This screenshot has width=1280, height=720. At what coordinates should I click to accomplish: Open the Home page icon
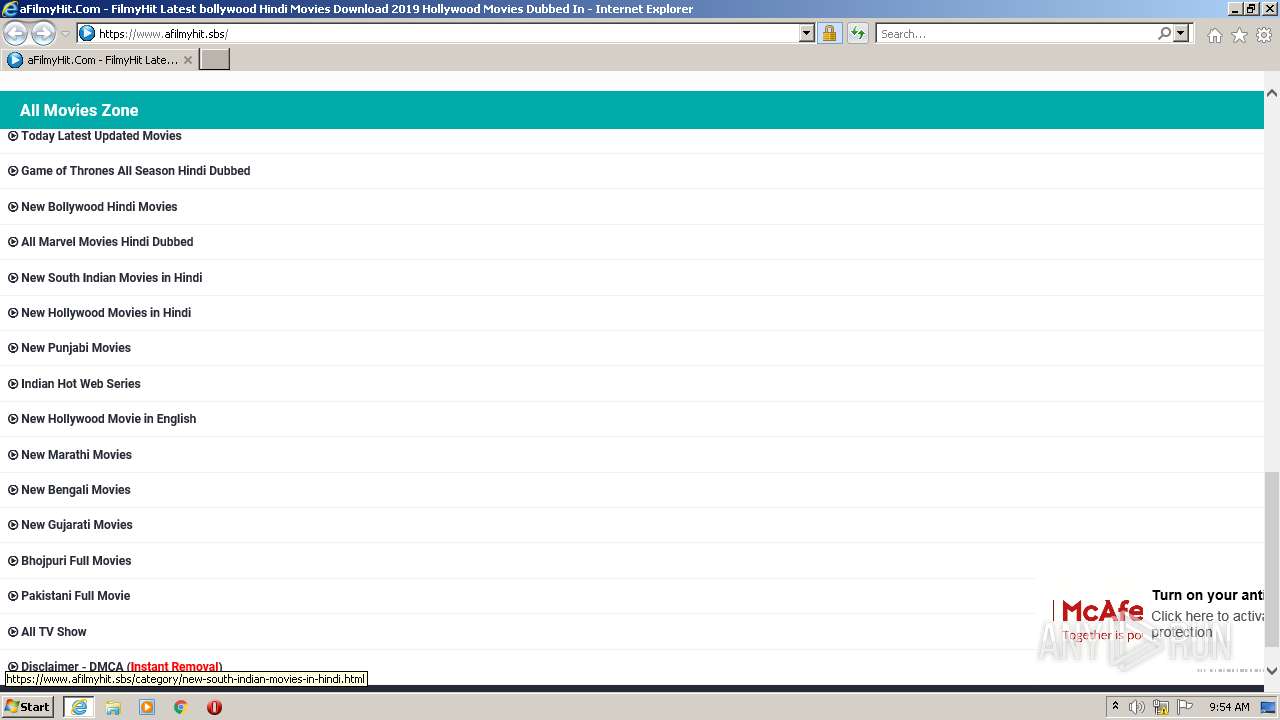1214,35
